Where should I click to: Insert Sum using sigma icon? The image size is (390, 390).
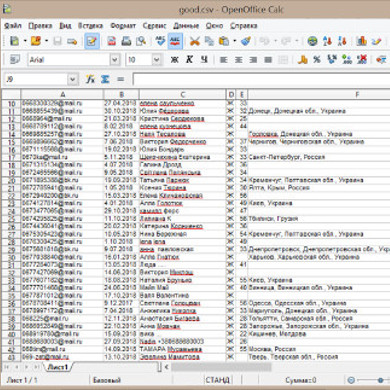pyautogui.click(x=105, y=79)
